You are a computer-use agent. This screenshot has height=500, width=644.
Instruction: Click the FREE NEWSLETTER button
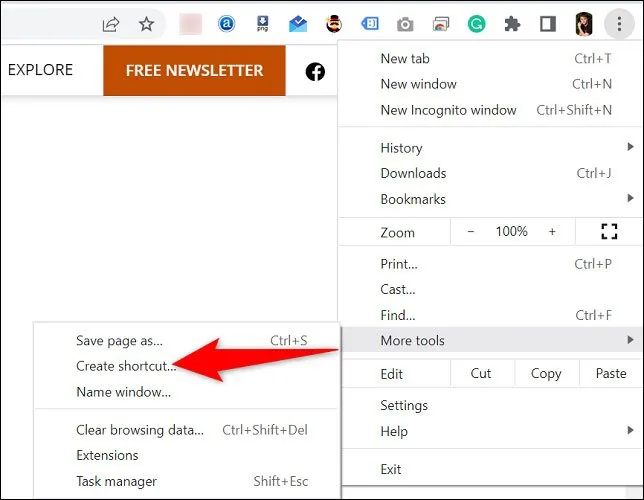(x=194, y=71)
